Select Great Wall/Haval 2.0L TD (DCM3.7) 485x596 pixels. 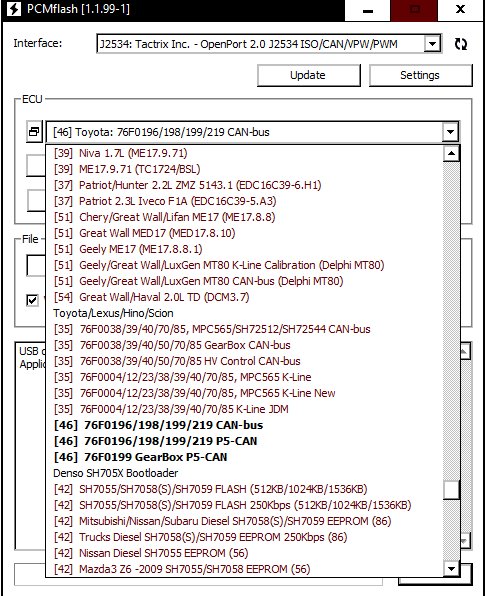244,297
